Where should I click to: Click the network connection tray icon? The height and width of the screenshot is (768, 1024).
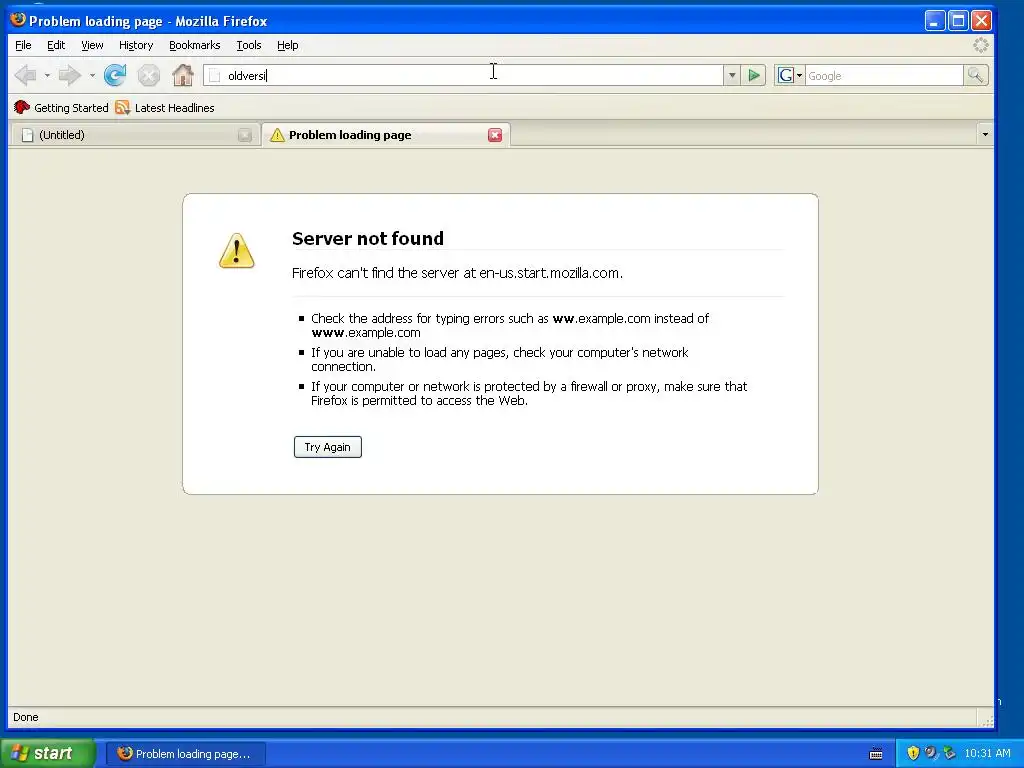click(949, 753)
